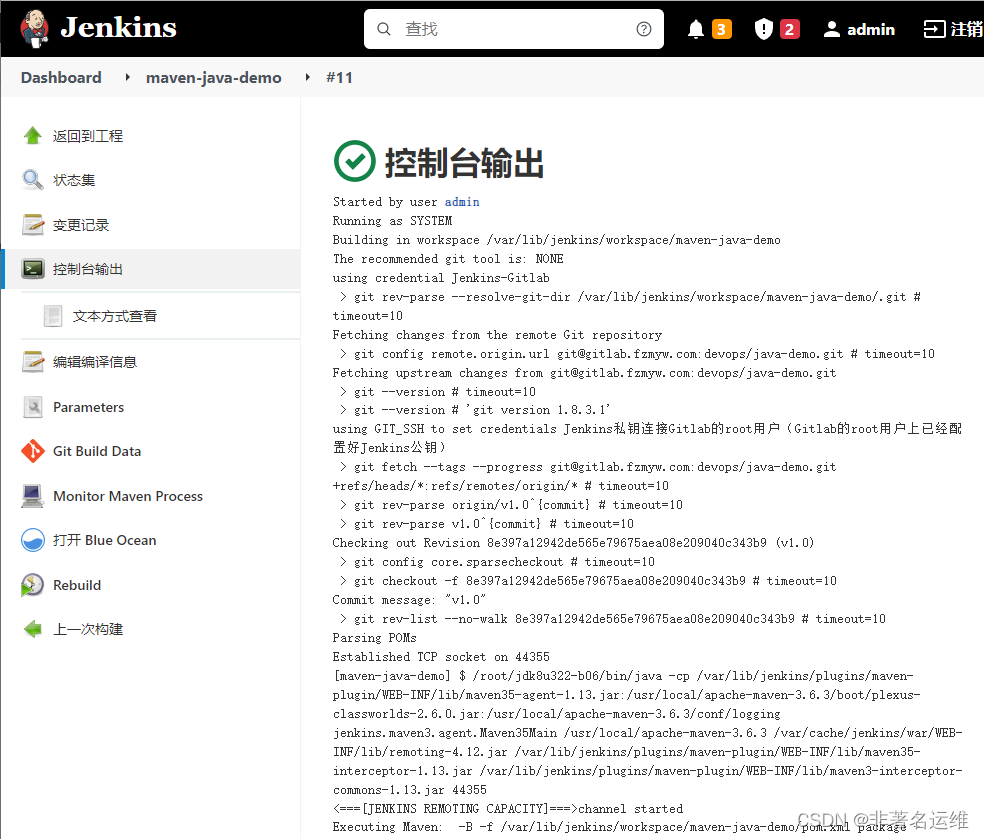
Task: Open admin link in console output
Action: click(462, 202)
